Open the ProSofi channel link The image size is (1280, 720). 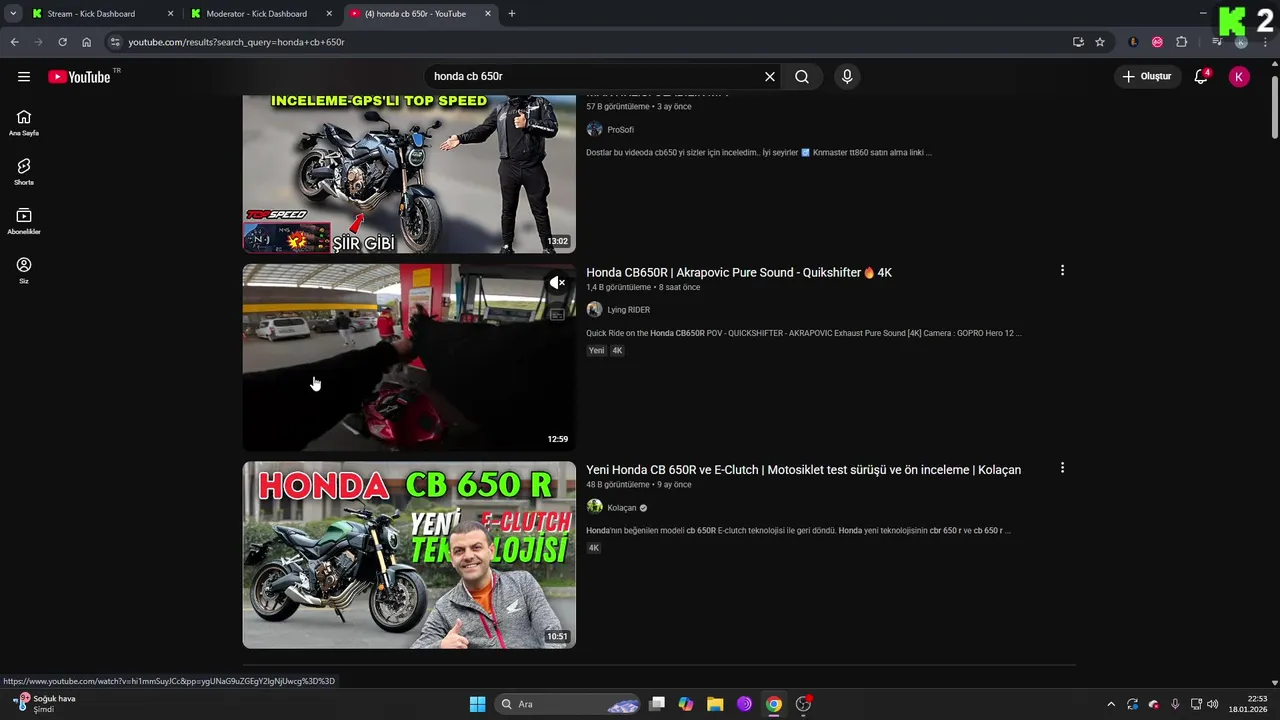[620, 130]
